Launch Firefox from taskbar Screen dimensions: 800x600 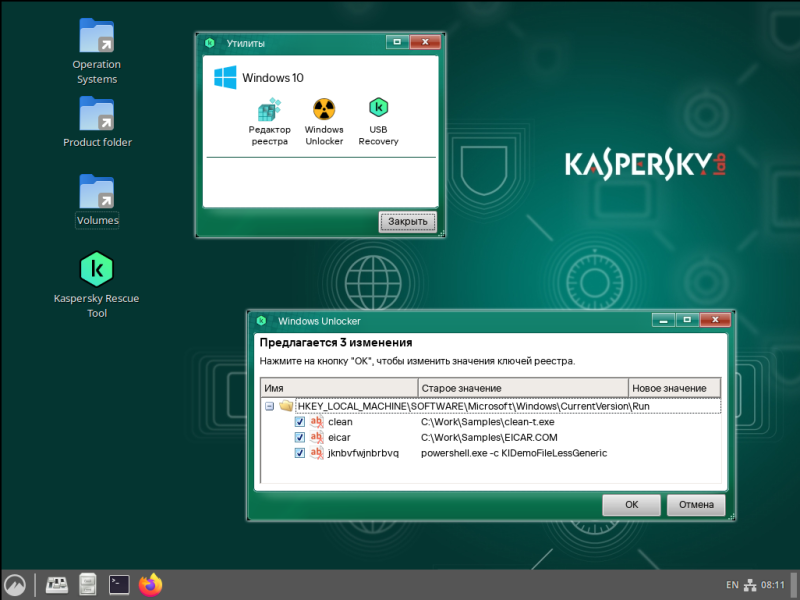coord(151,585)
